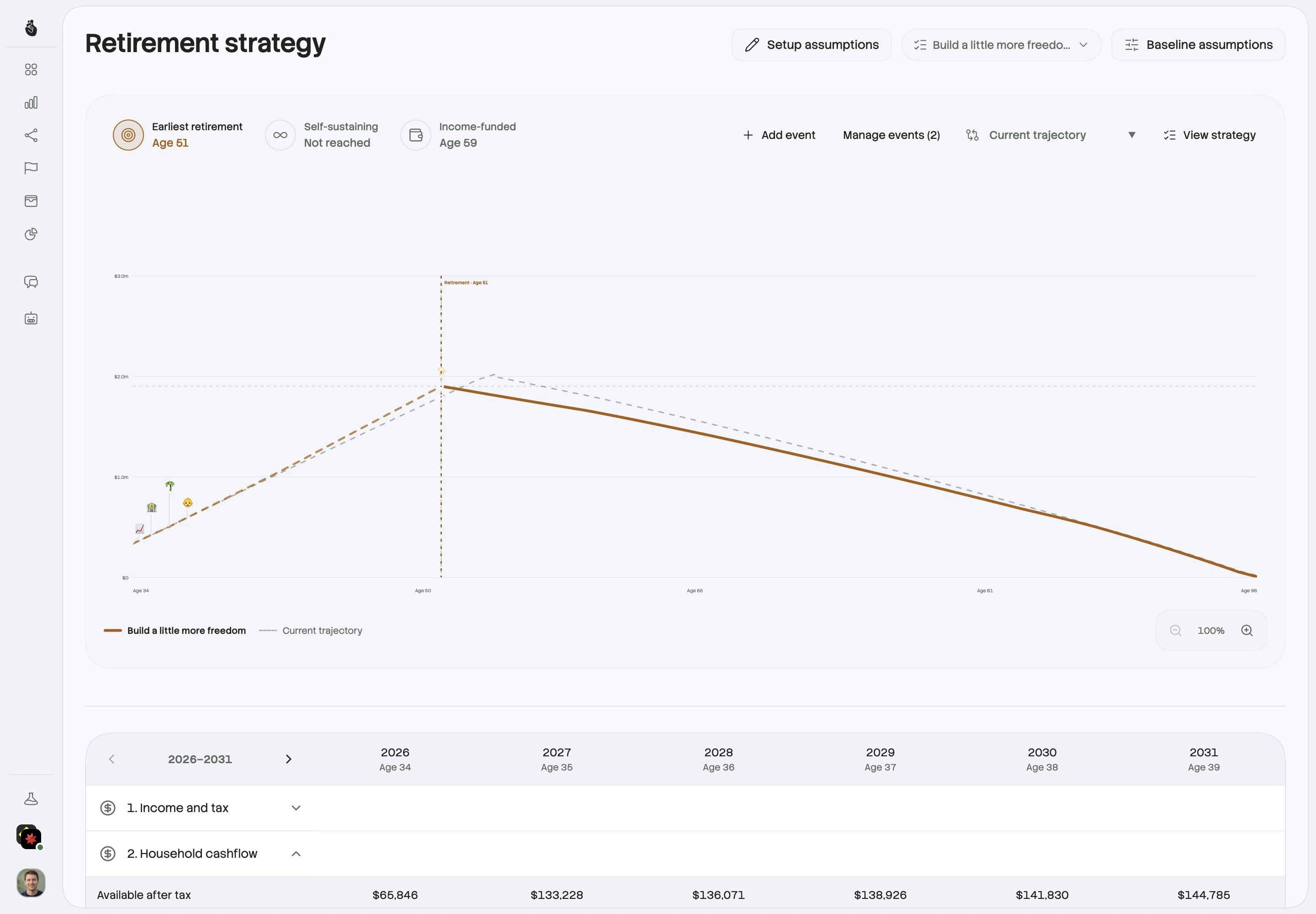1316x914 pixels.
Task: Click the 2031 Age 39 column header
Action: [1204, 760]
